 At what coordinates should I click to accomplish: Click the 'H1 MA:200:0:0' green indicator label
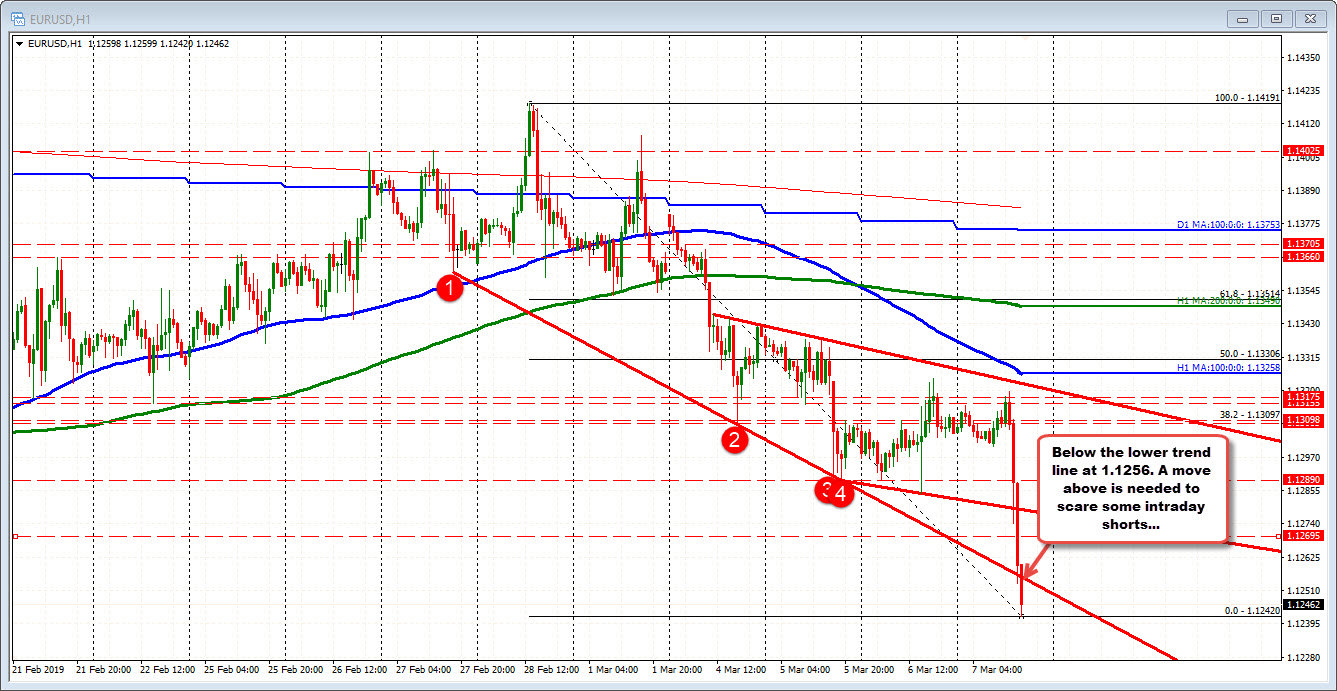(x=1227, y=301)
